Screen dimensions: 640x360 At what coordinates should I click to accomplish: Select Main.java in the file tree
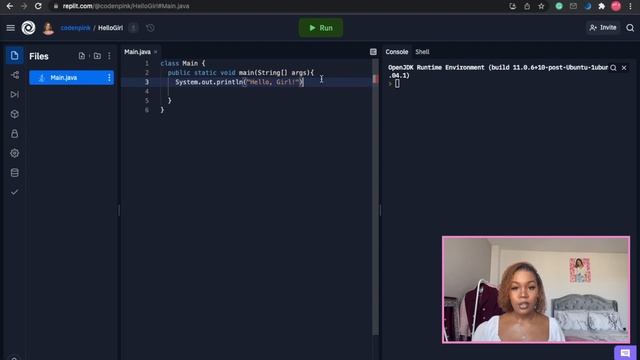(x=71, y=78)
